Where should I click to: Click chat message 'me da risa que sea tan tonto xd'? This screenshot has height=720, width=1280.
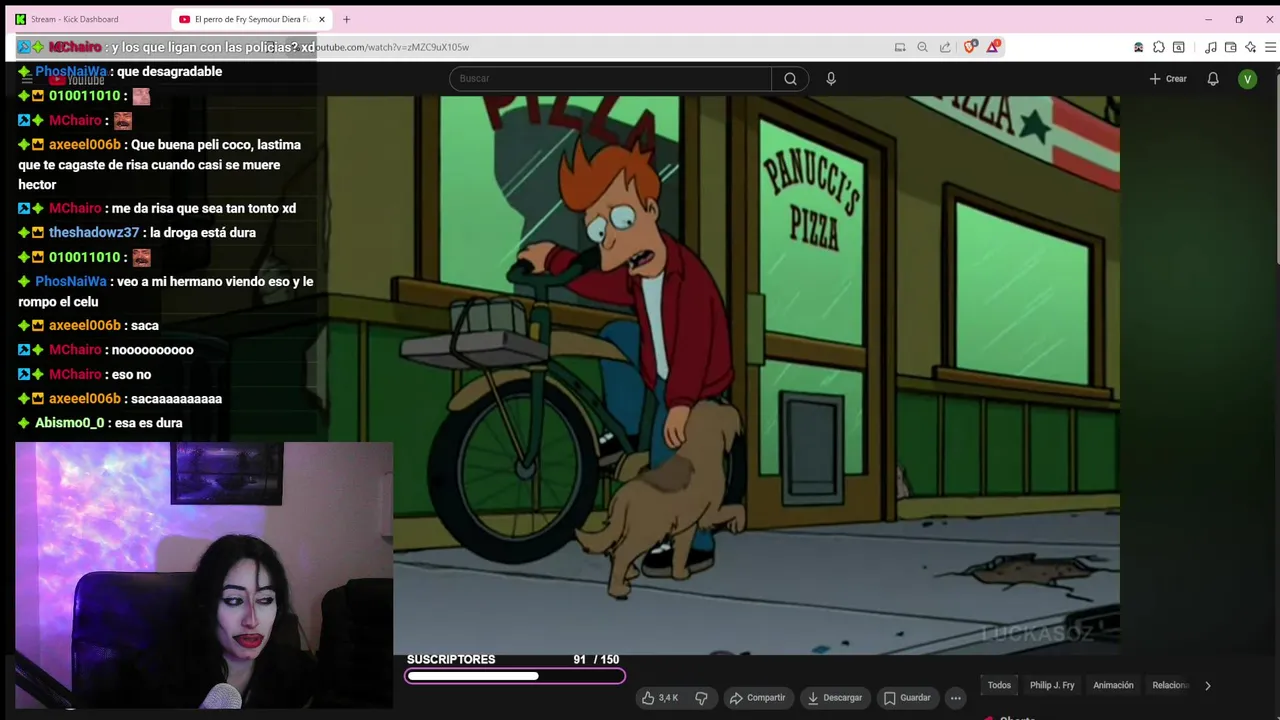point(204,208)
